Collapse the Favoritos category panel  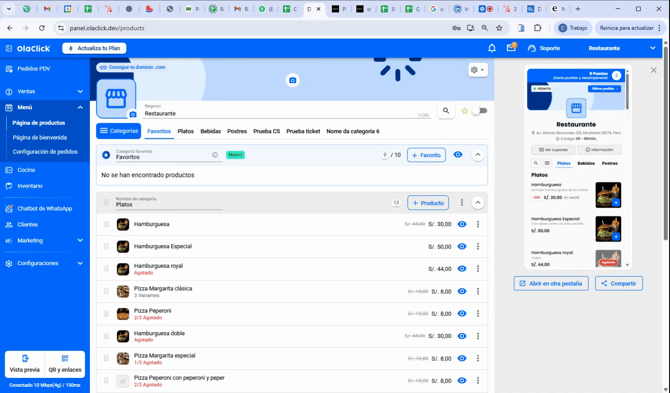478,155
